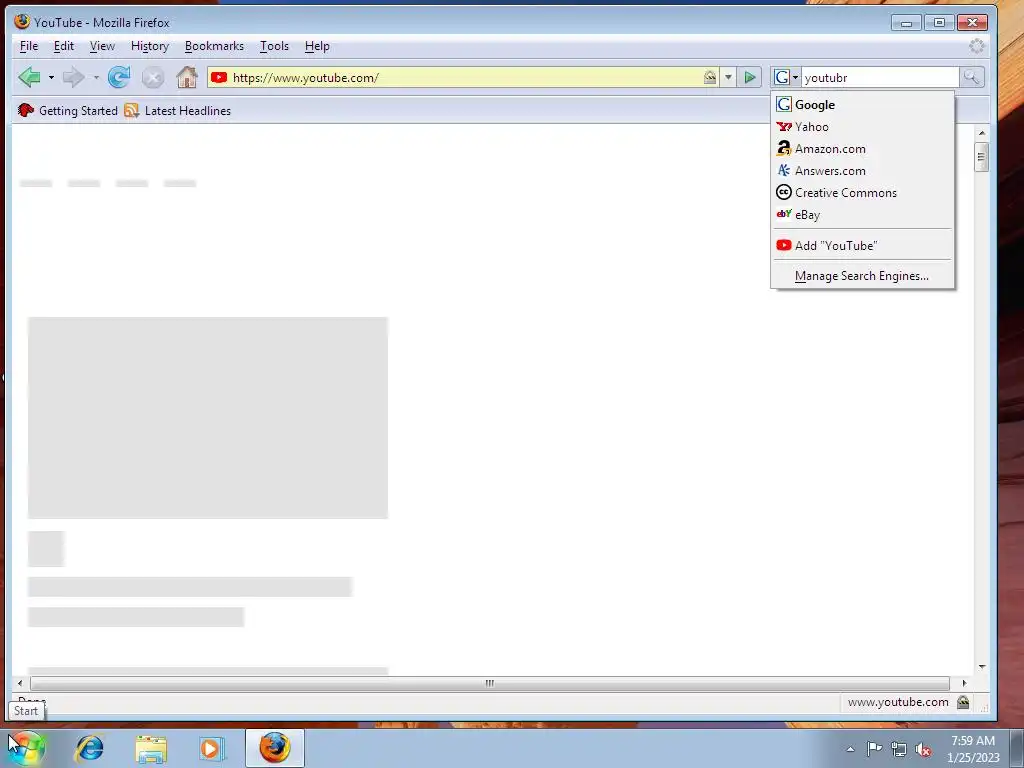Click the loading throbber at menu bar's right end
Screen dimensions: 1024x768
[x=976, y=46]
